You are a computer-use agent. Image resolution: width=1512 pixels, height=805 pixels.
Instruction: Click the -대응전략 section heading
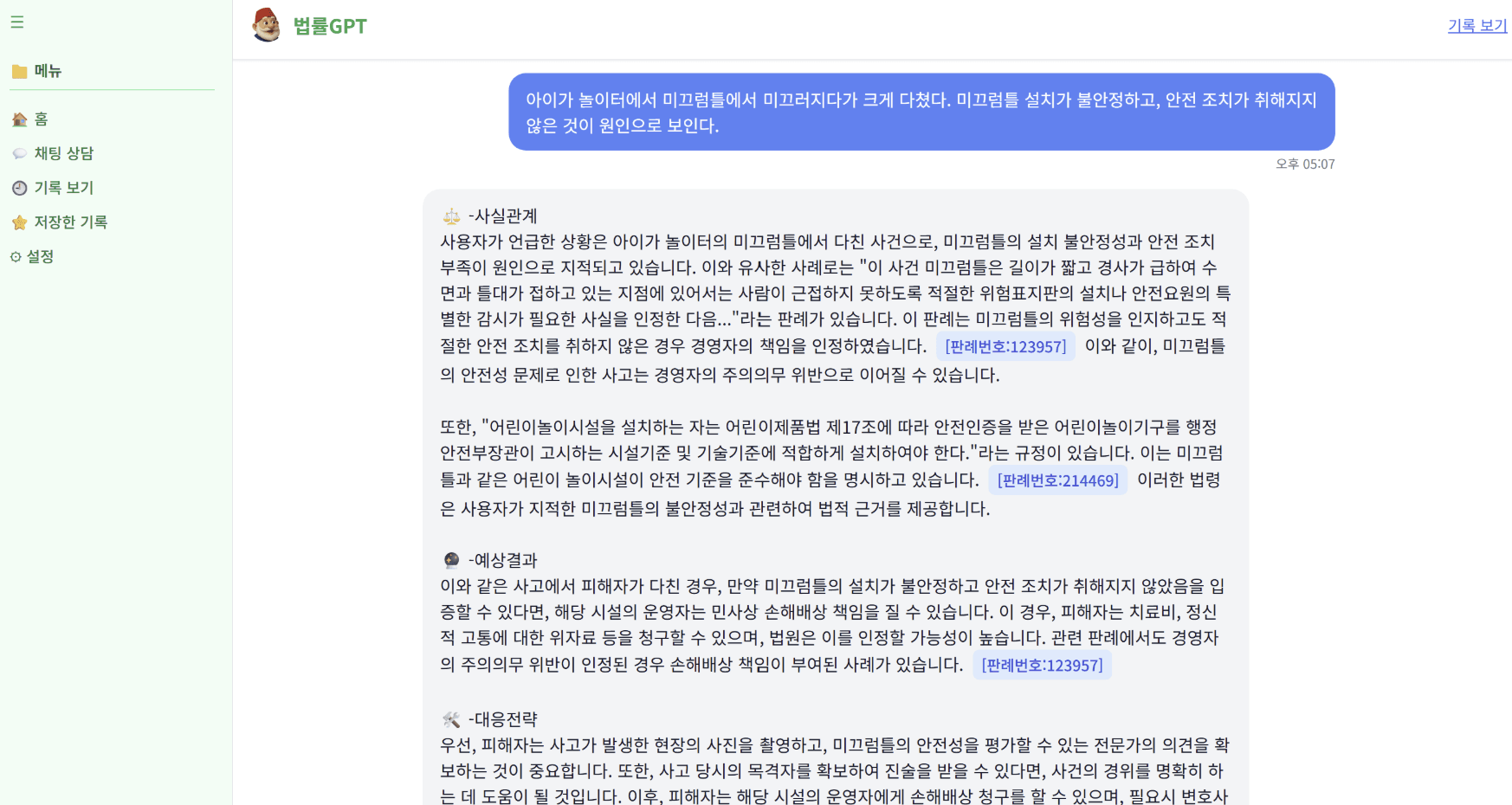pyautogui.click(x=503, y=719)
